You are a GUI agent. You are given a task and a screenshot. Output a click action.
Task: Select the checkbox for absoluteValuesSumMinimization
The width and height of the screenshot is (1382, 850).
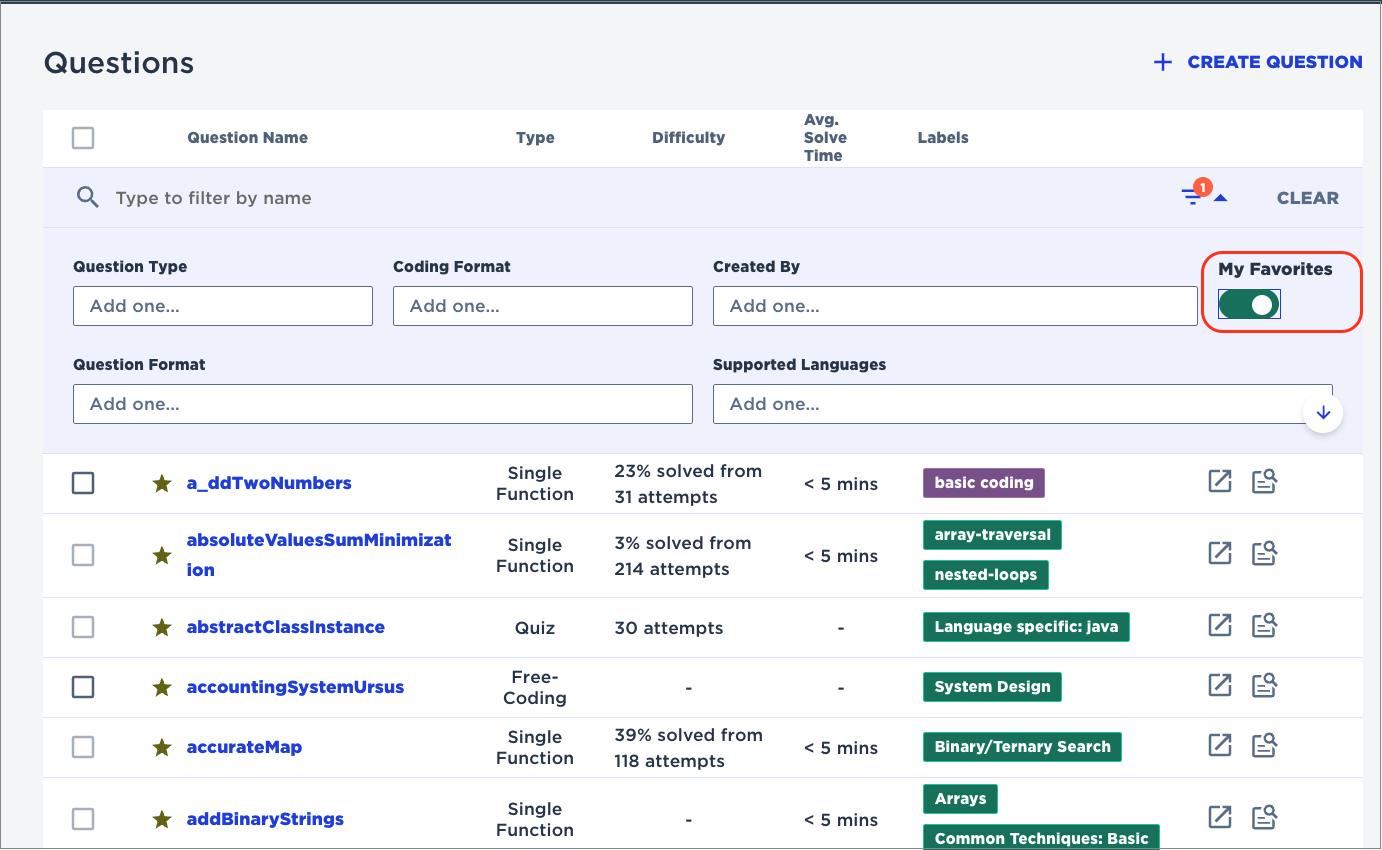pos(83,555)
